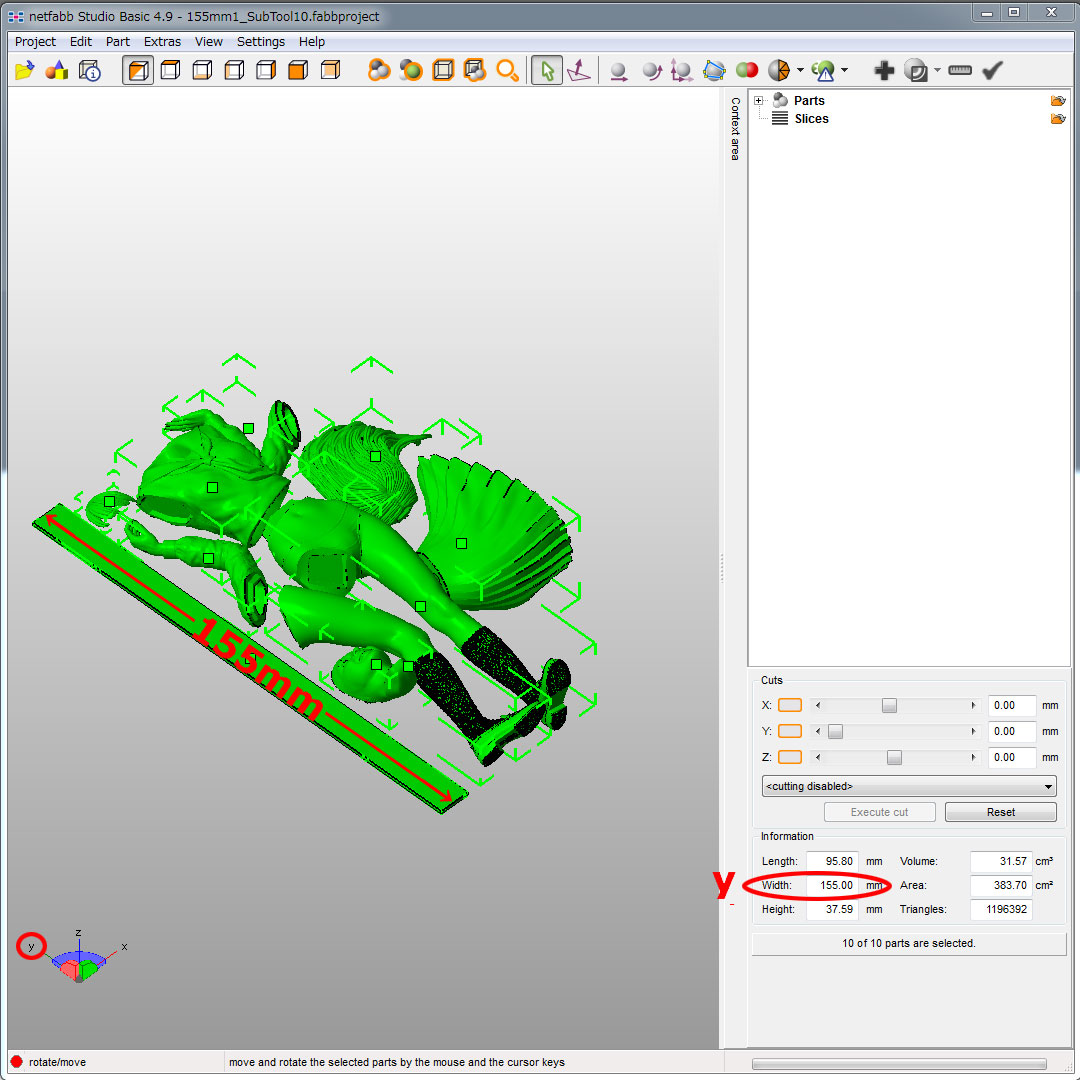Click the Triangles value 1196392
The height and width of the screenshot is (1080, 1080).
pyautogui.click(x=1001, y=909)
